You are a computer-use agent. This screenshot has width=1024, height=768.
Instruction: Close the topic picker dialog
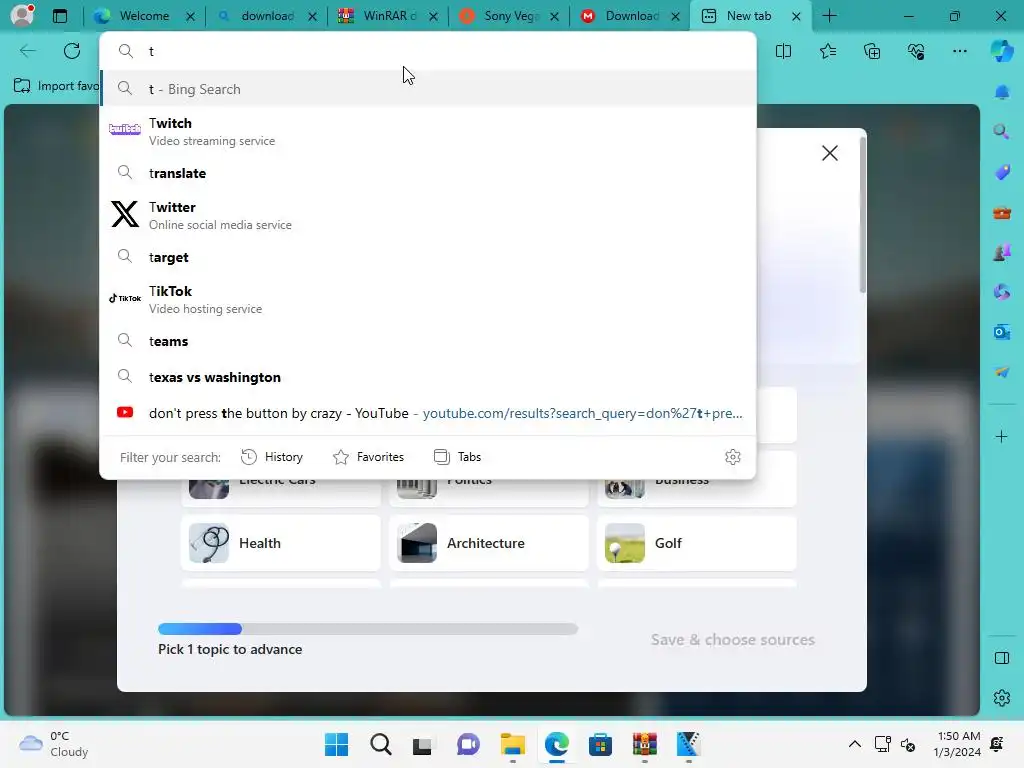(x=829, y=153)
